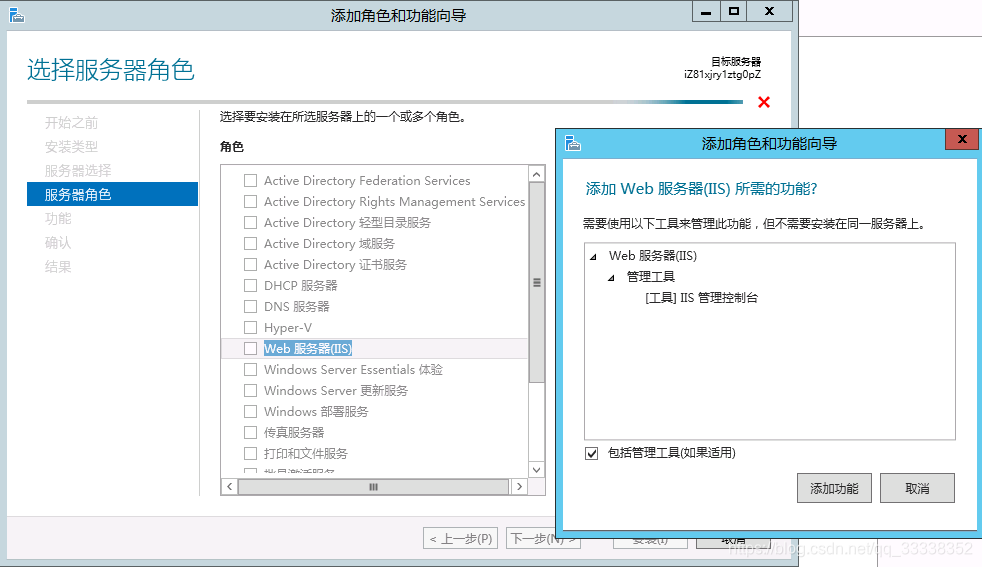This screenshot has width=982, height=567.
Task: Click horizontal scrollbar left arrow
Action: pyautogui.click(x=229, y=487)
